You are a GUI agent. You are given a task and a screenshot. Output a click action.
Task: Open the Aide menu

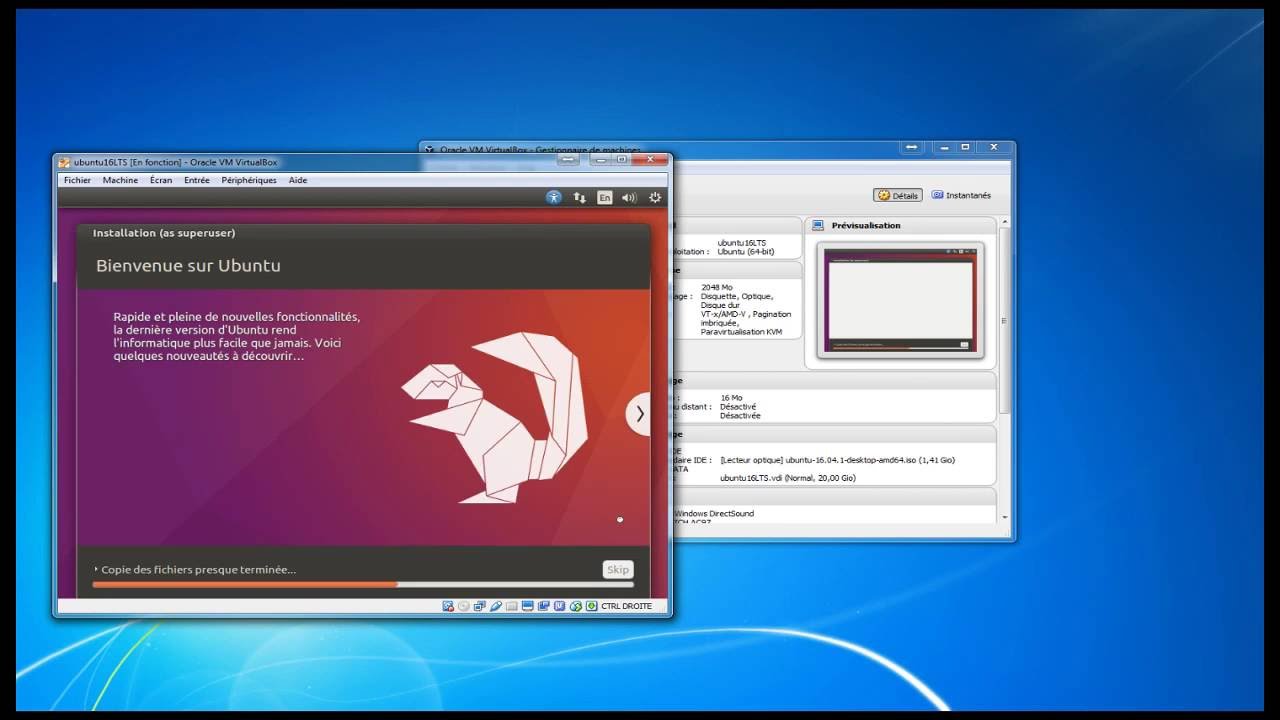[298, 180]
